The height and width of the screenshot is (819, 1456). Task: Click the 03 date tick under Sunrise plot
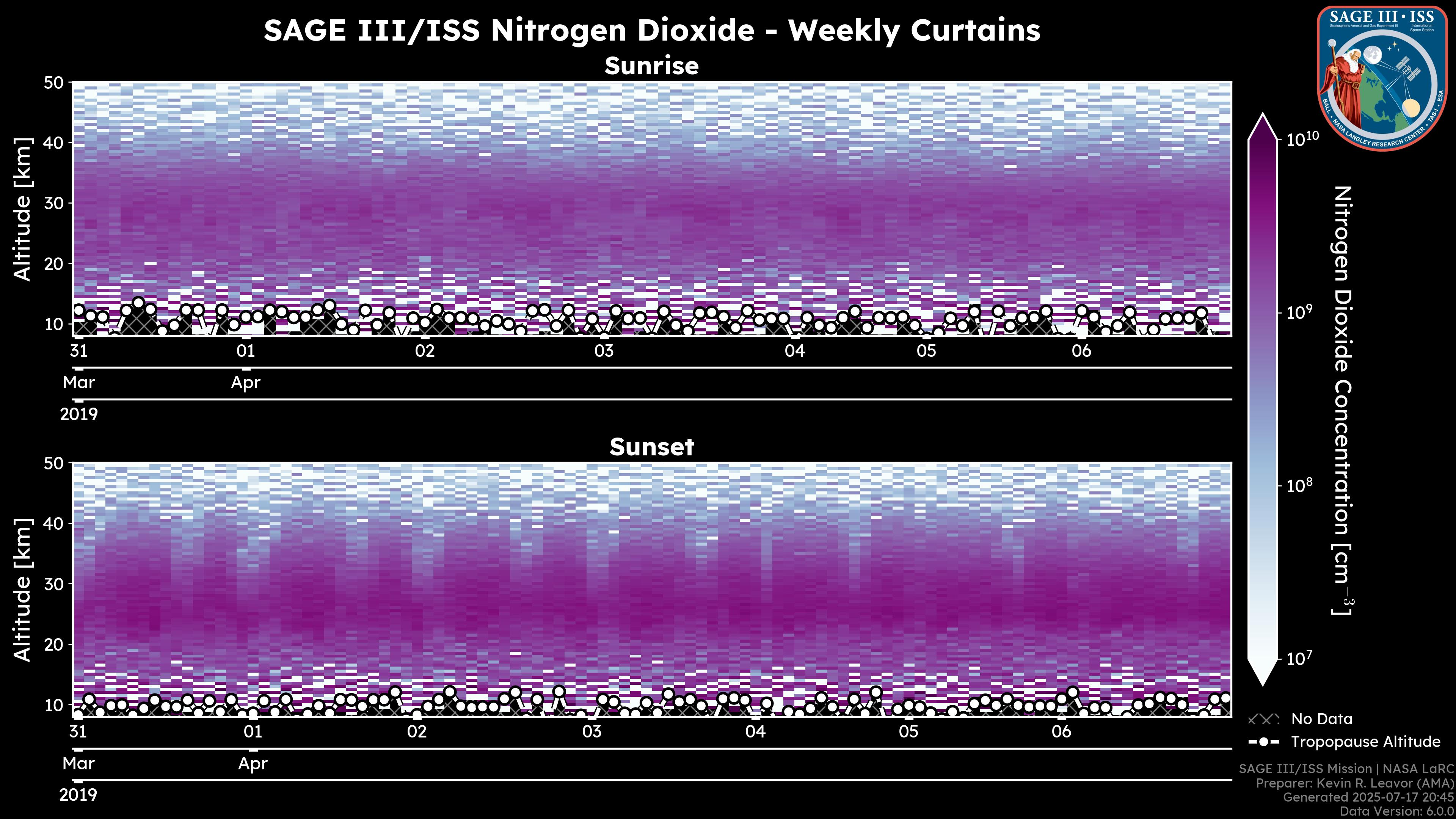(x=604, y=351)
